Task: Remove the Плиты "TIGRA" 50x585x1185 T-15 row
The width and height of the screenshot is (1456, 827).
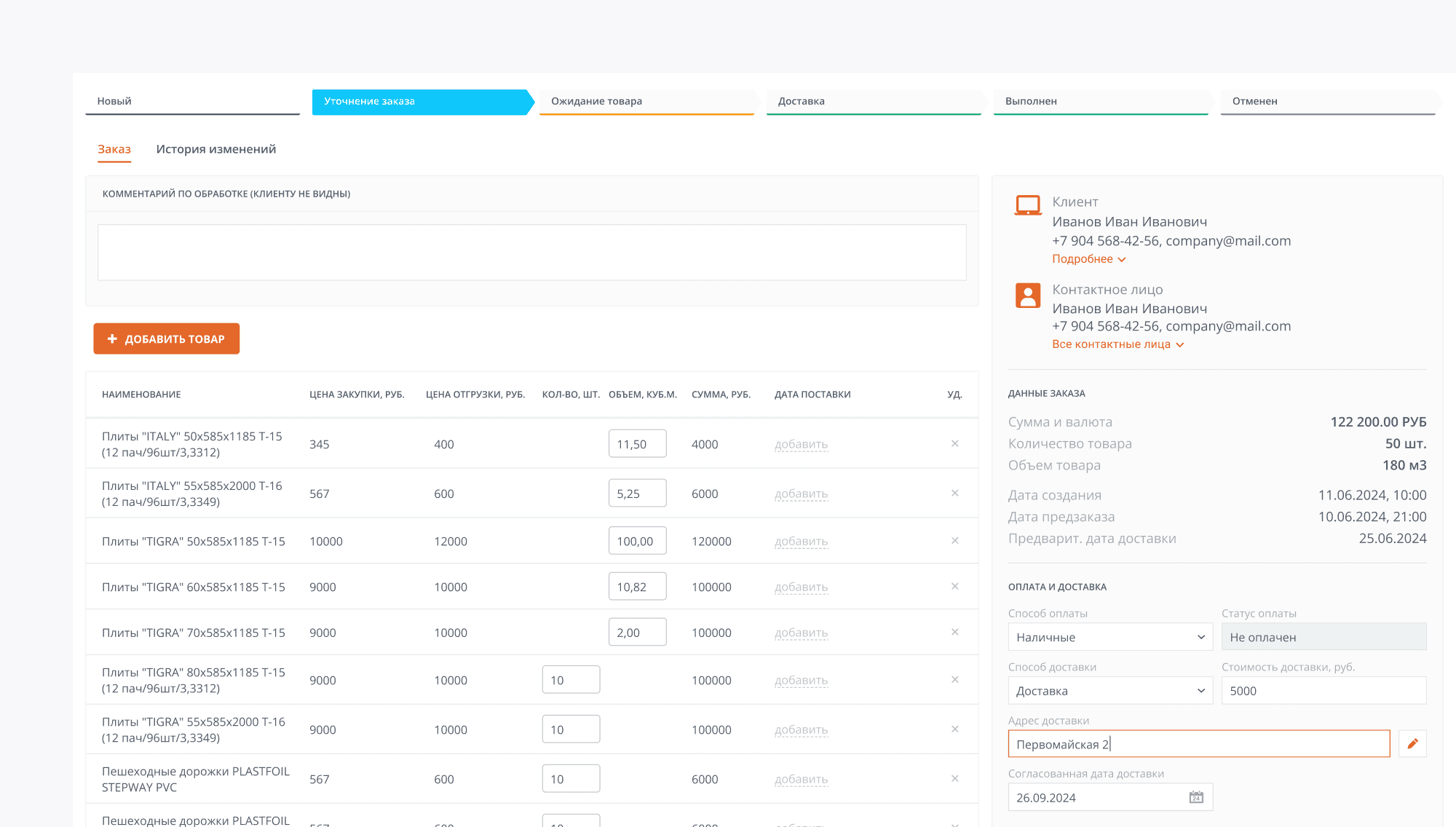Action: (x=954, y=540)
